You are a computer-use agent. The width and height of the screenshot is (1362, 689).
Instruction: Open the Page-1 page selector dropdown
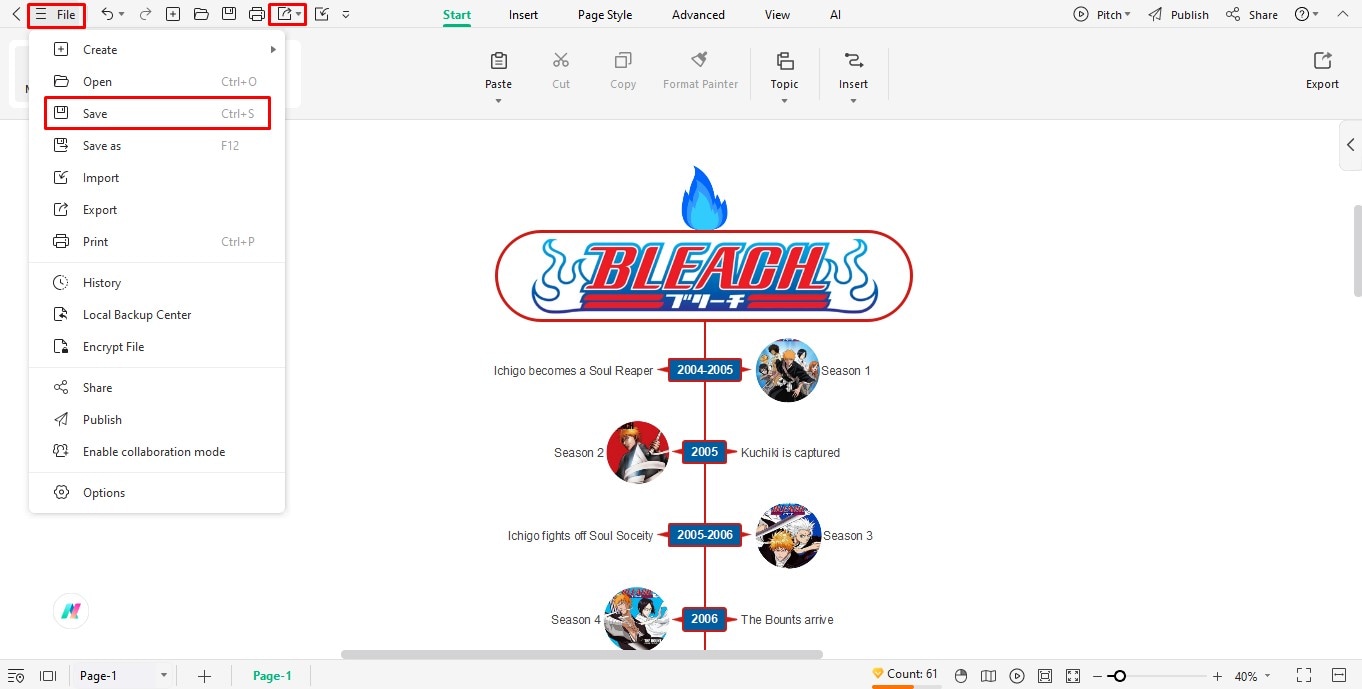click(x=123, y=676)
